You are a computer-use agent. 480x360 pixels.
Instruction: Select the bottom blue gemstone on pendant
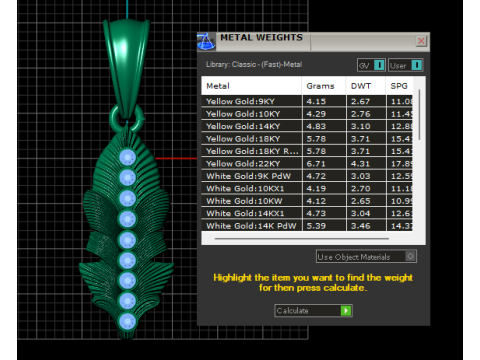(x=127, y=322)
